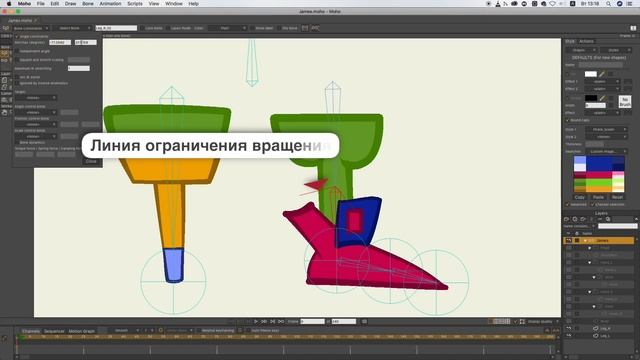Click the onion skins icon in timeline toolbar

[161, 330]
